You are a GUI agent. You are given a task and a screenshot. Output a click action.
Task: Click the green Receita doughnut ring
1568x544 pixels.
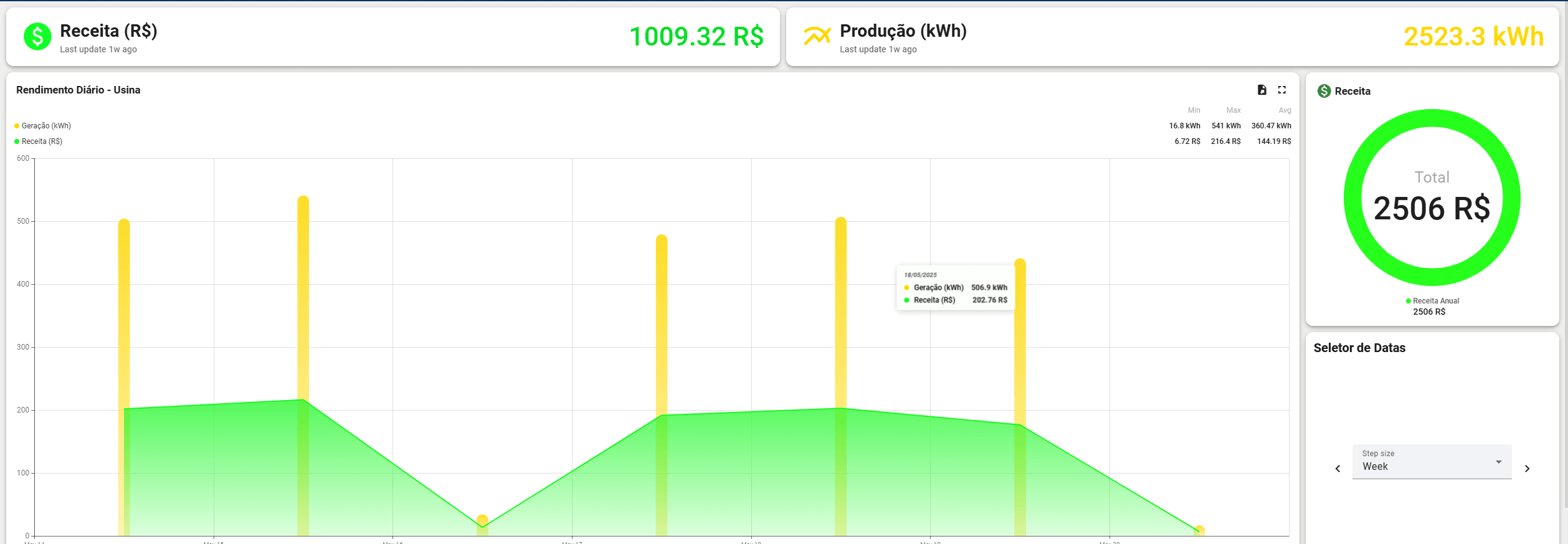click(1432, 118)
